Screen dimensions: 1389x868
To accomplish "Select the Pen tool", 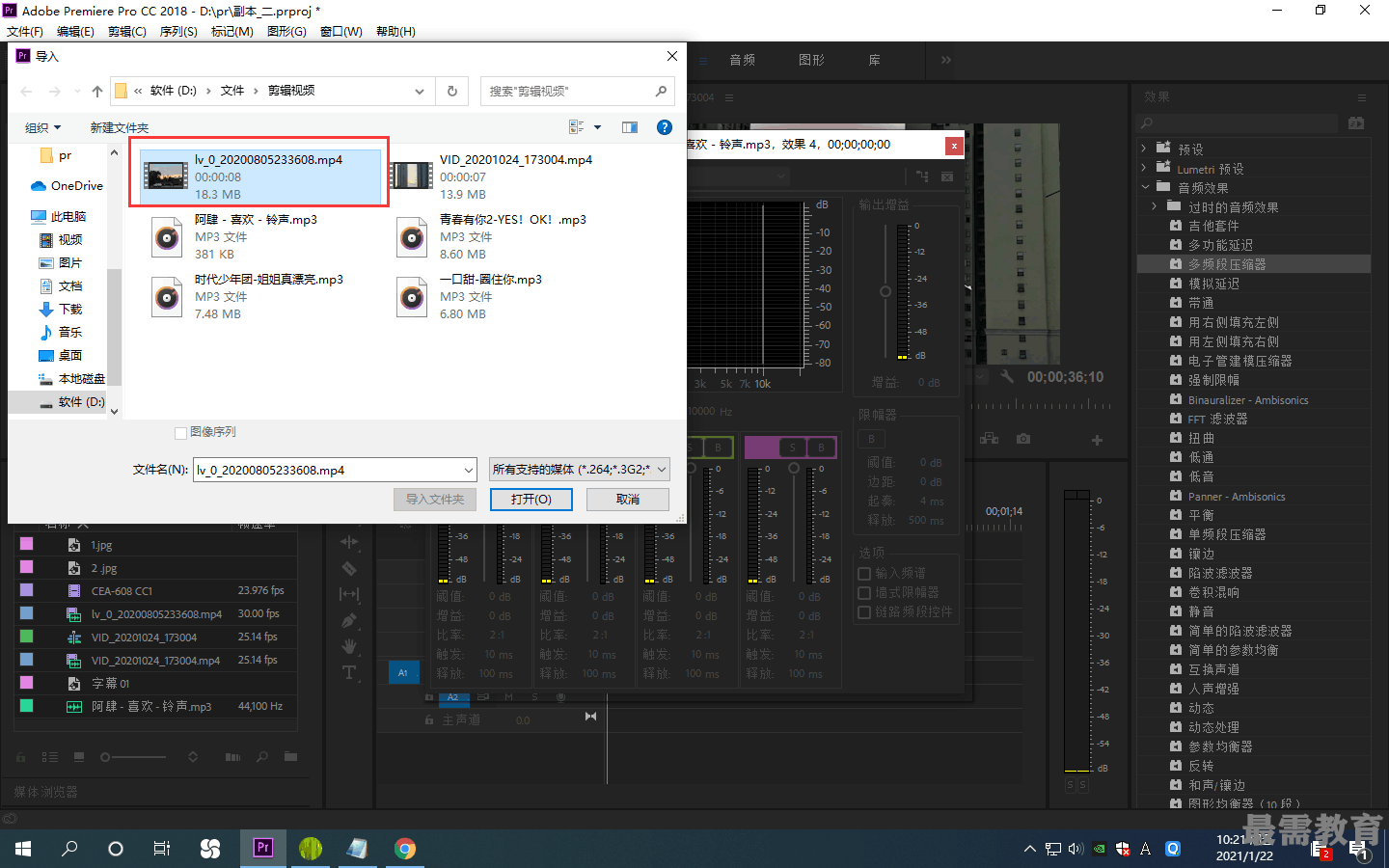I will (349, 620).
